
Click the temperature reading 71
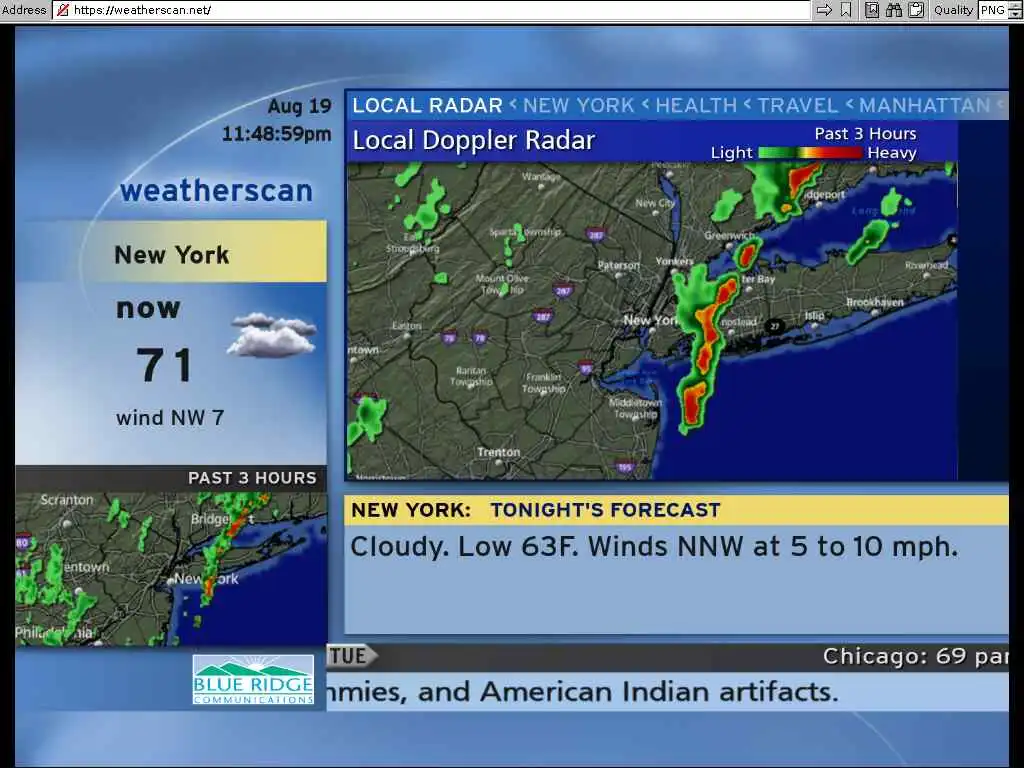click(x=165, y=365)
